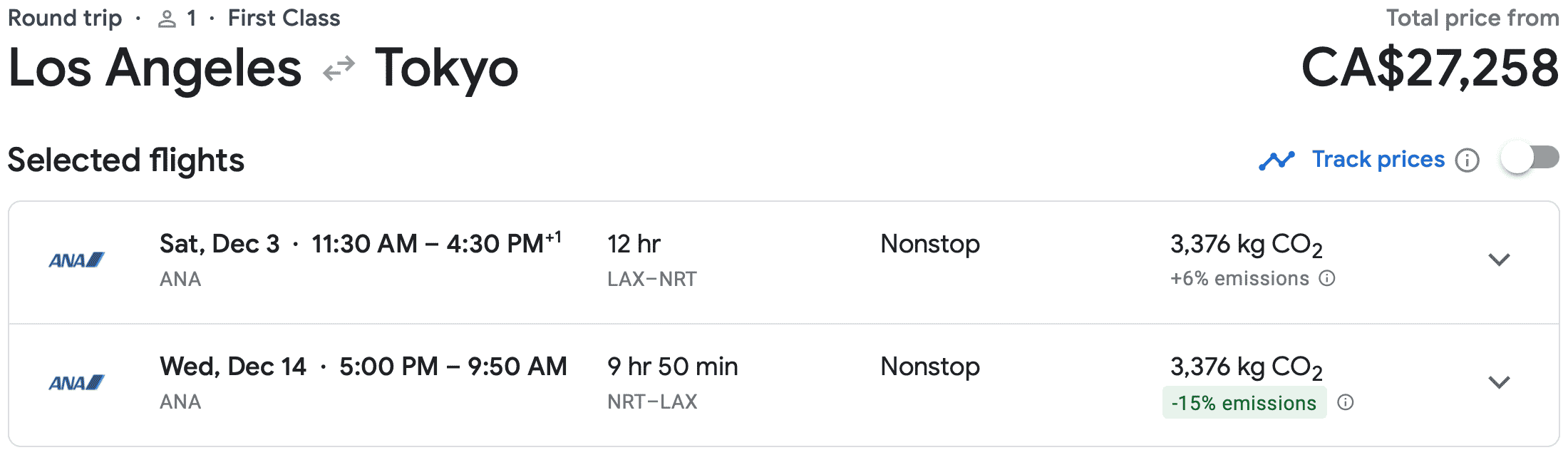
Task: Enable the Track prices toggle switch
Action: click(1530, 158)
